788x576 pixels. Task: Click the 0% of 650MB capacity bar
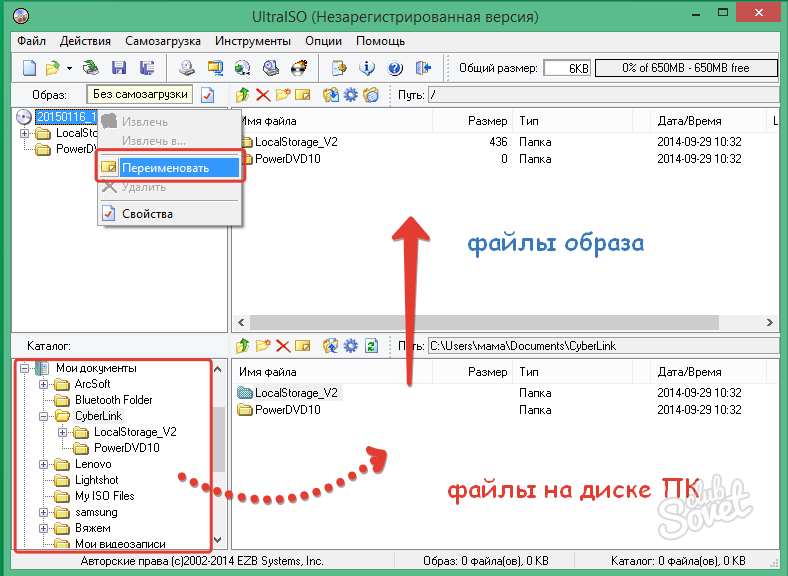(x=686, y=68)
